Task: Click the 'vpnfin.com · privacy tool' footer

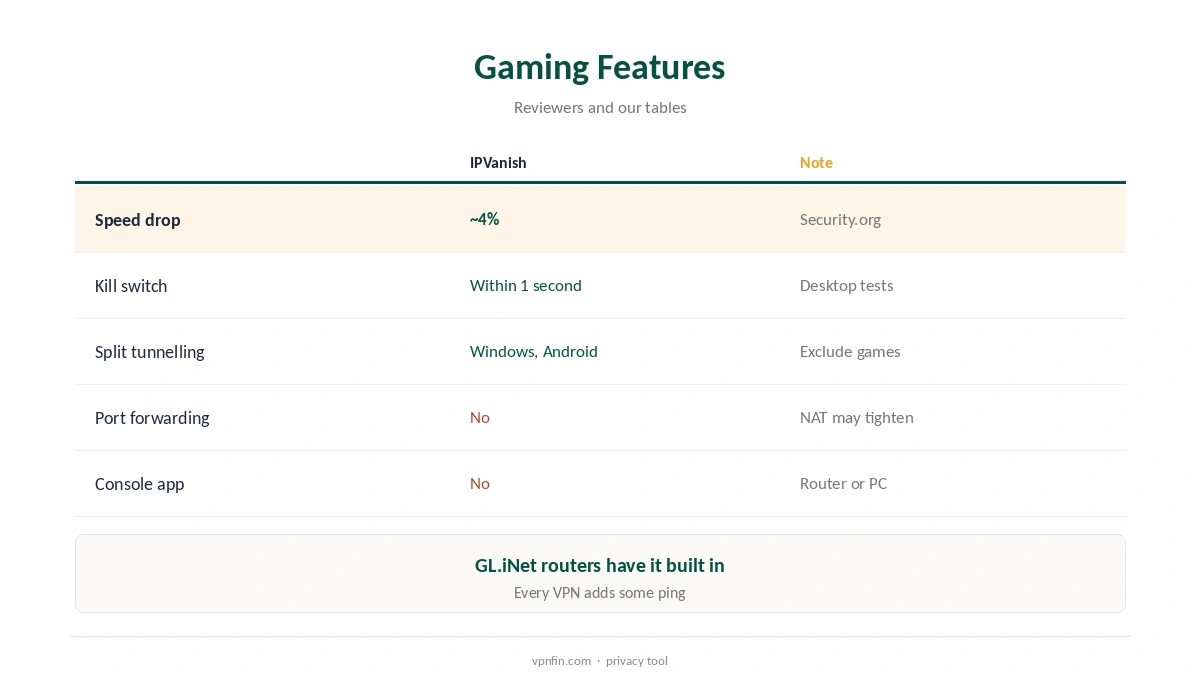Action: pos(600,660)
